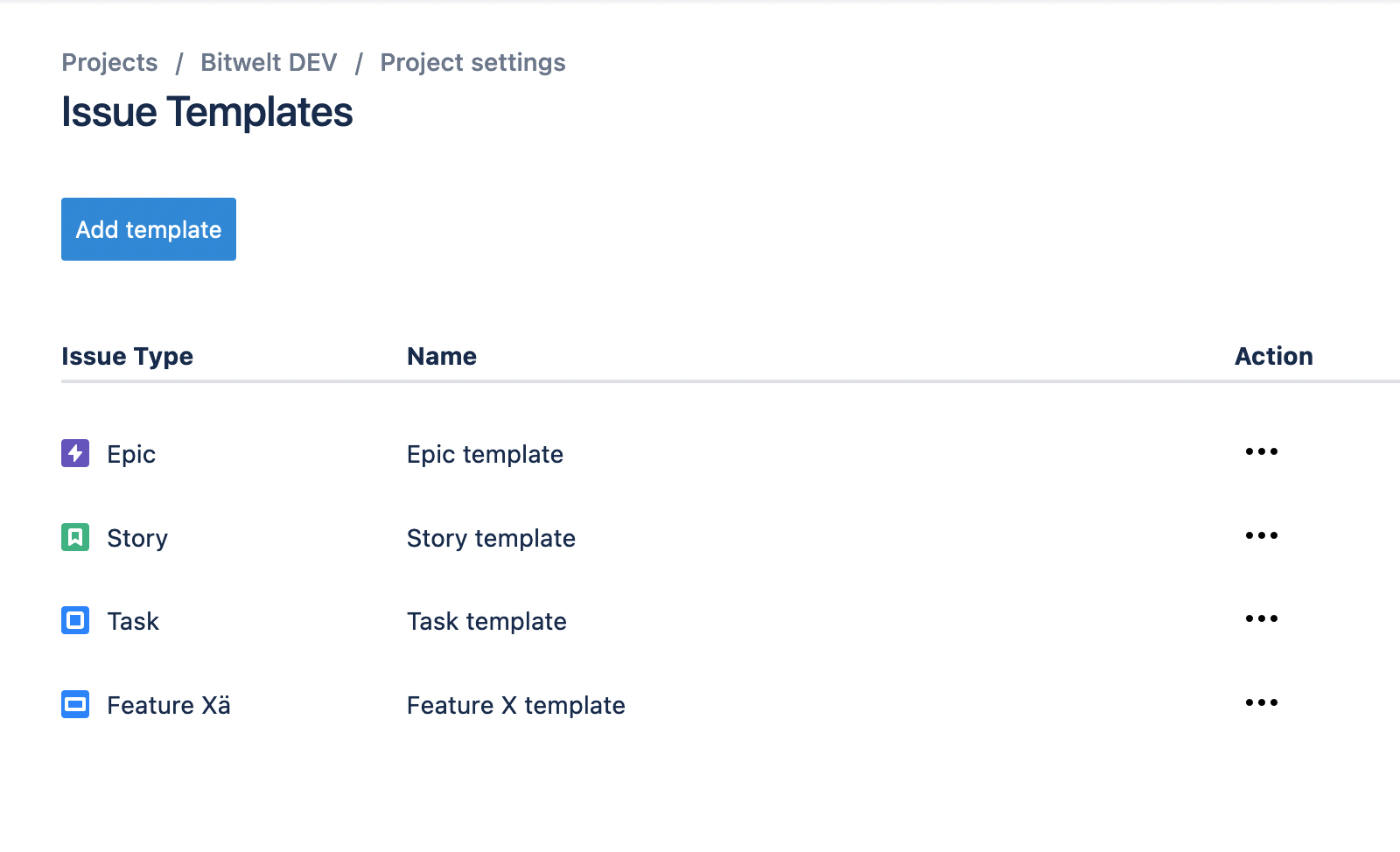Sort by the Issue Type column header
Viewport: 1400px width, 852px height.
click(x=127, y=356)
